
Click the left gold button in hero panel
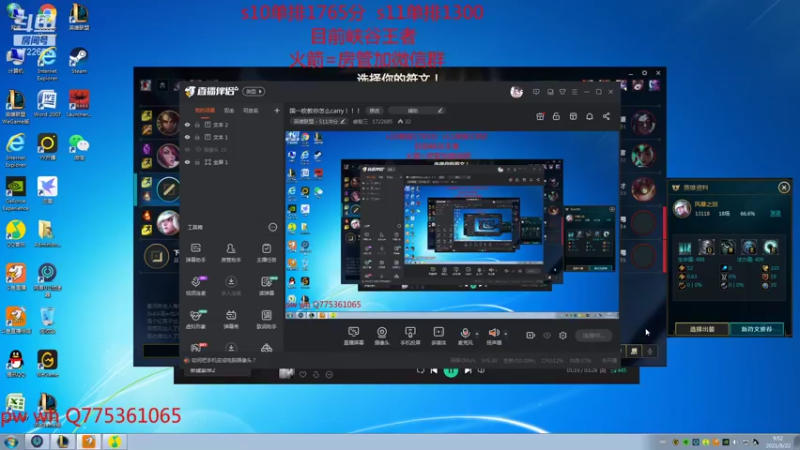pyautogui.click(x=703, y=329)
